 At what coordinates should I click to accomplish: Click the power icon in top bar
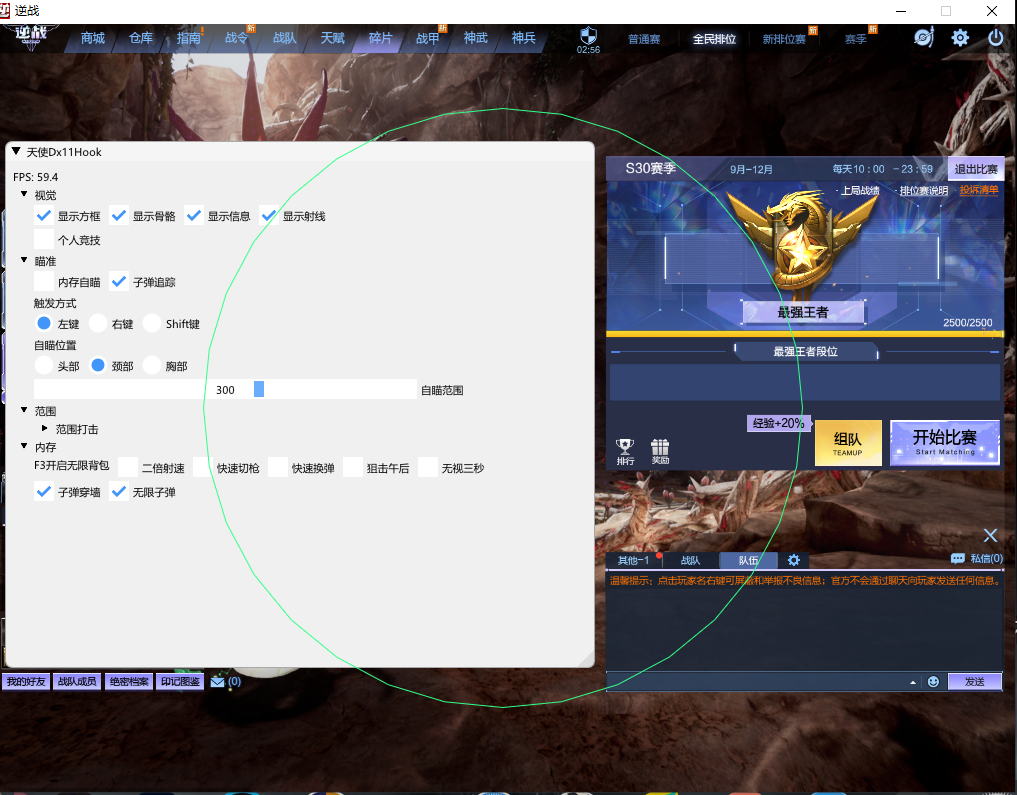[995, 38]
